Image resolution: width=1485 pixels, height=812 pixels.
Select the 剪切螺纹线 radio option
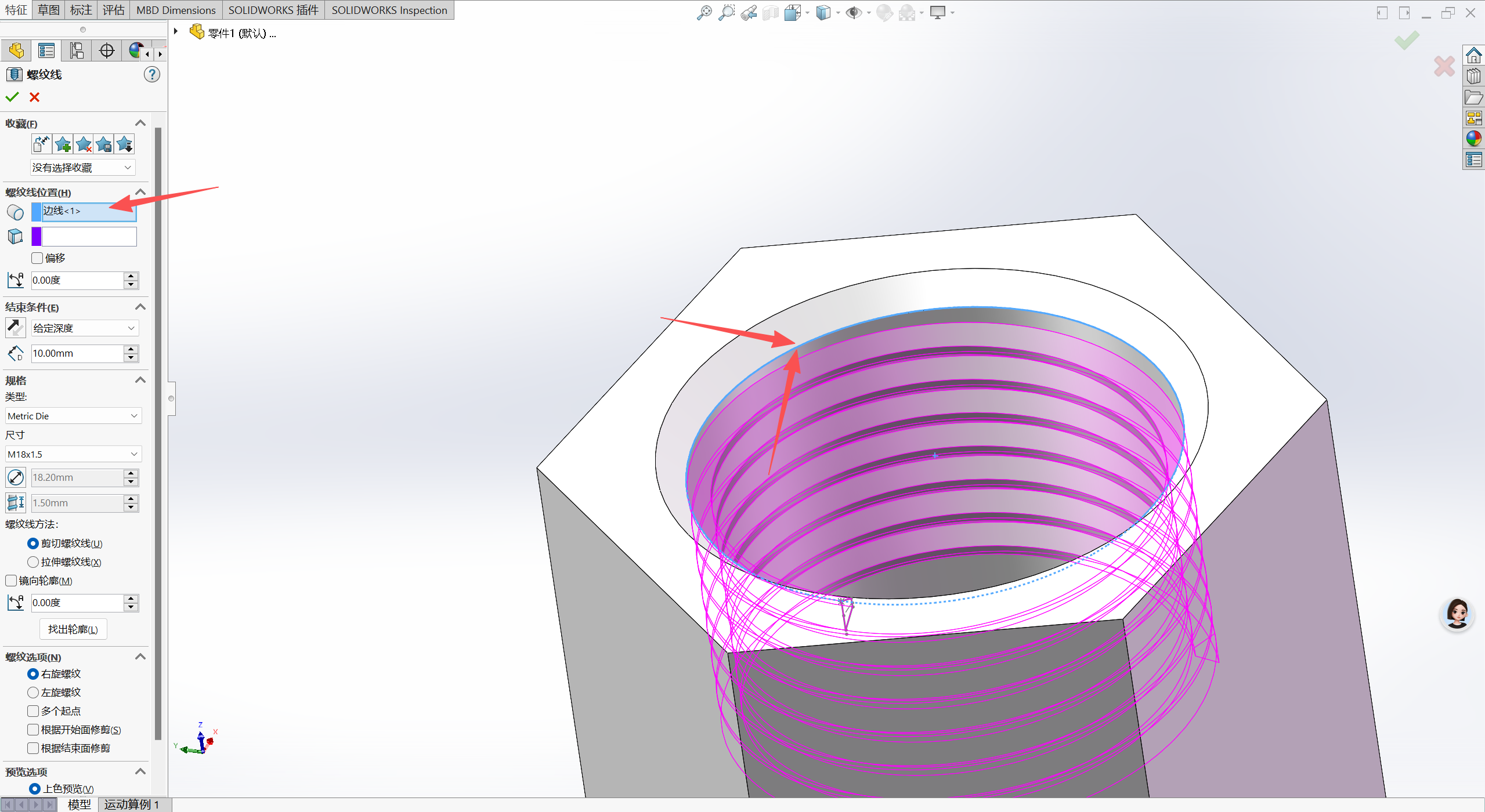point(33,543)
